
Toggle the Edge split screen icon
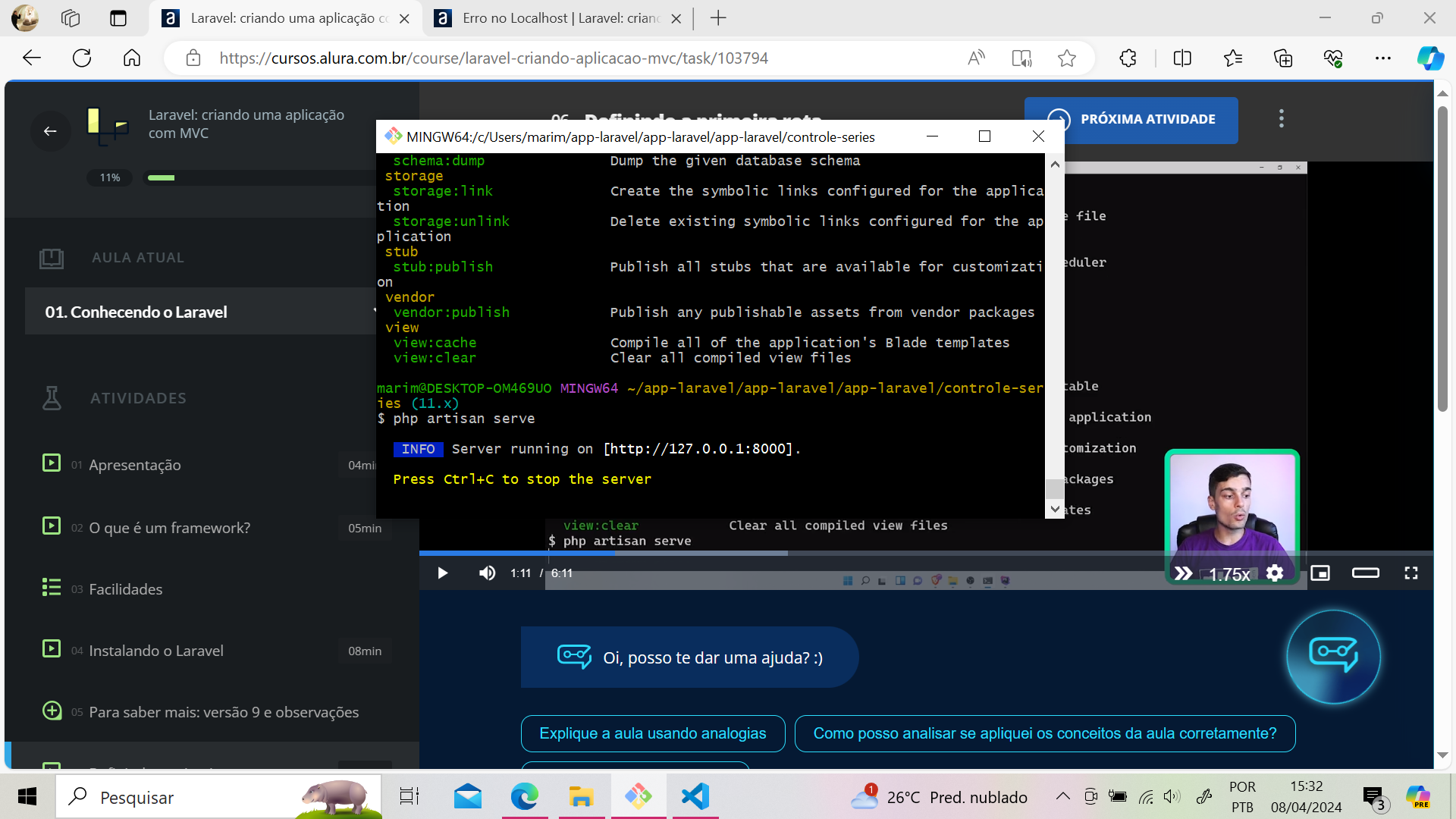1182,58
